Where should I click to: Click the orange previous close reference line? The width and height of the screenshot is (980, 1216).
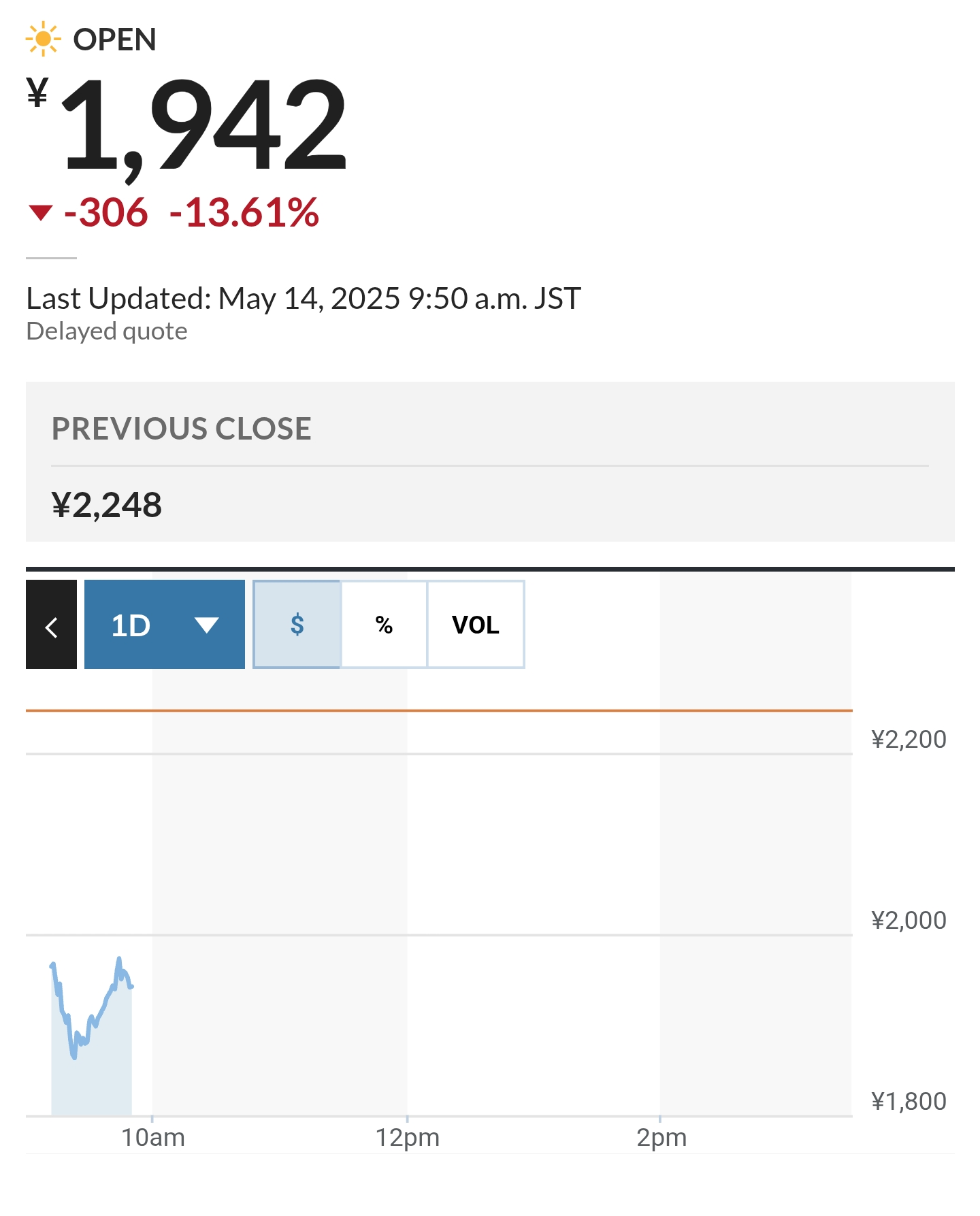tap(436, 710)
